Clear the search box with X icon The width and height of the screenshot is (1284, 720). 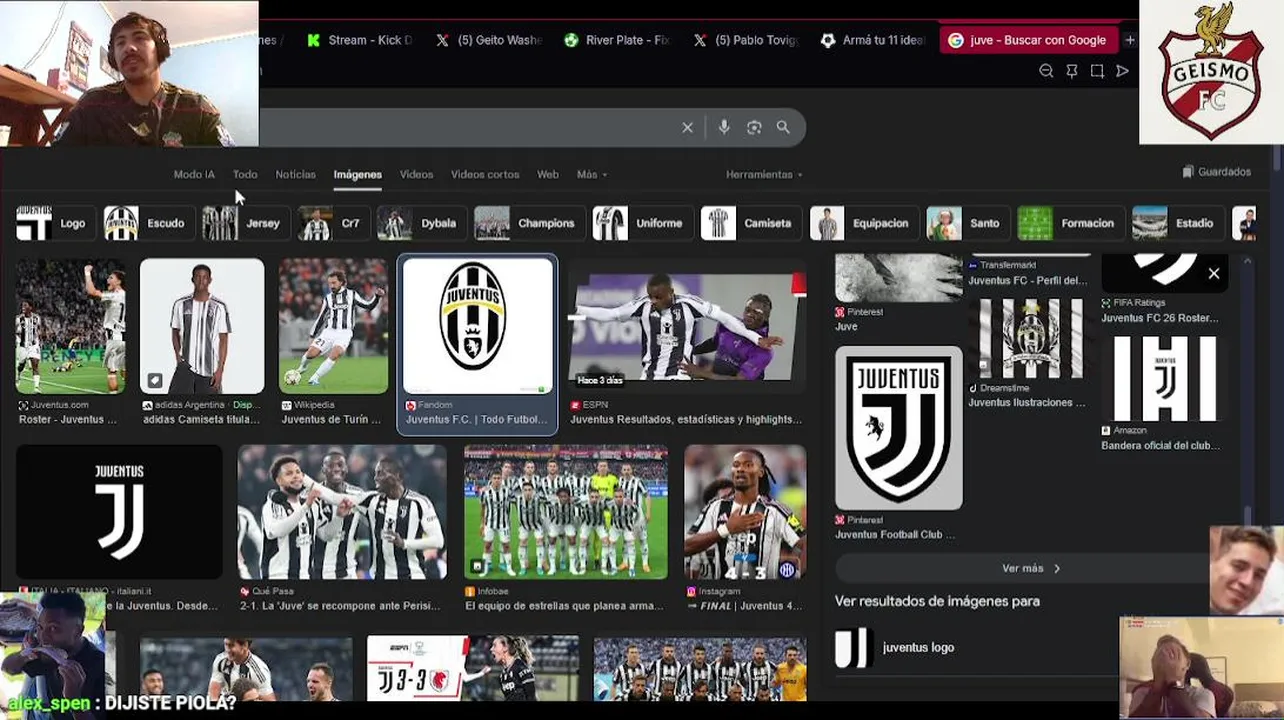(687, 128)
